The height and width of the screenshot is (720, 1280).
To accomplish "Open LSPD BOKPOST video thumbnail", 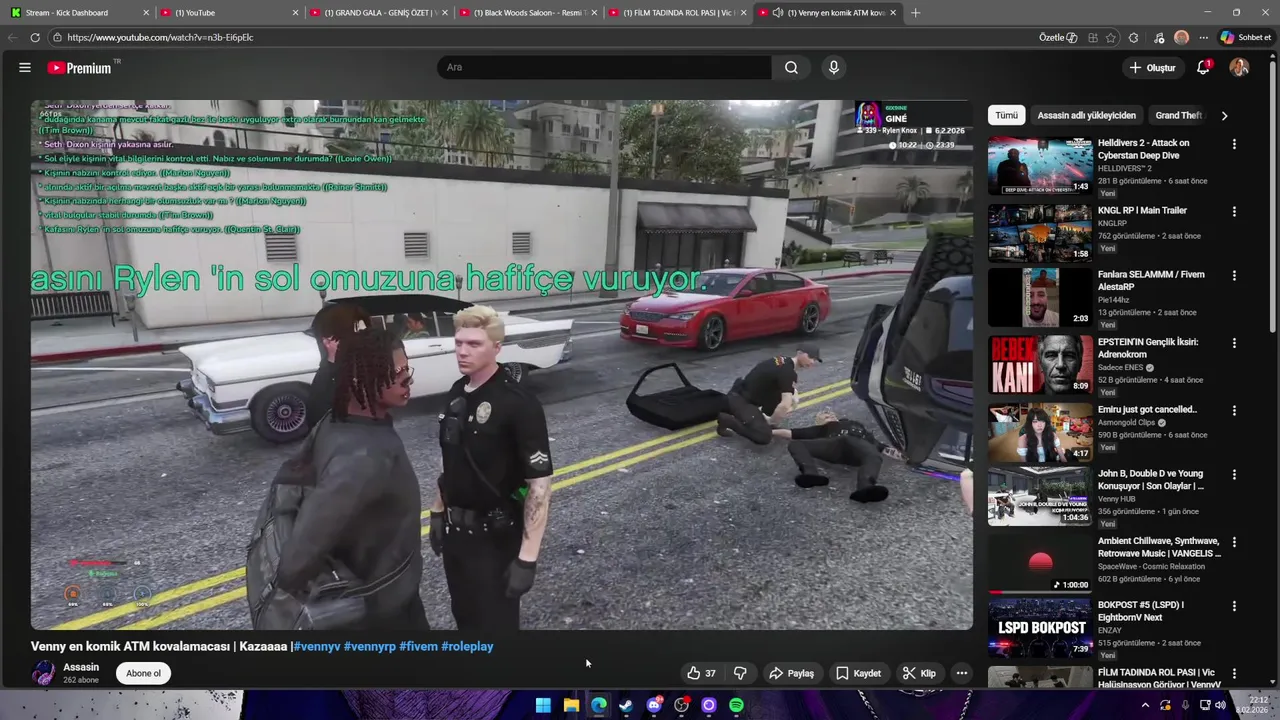I will [1040, 628].
